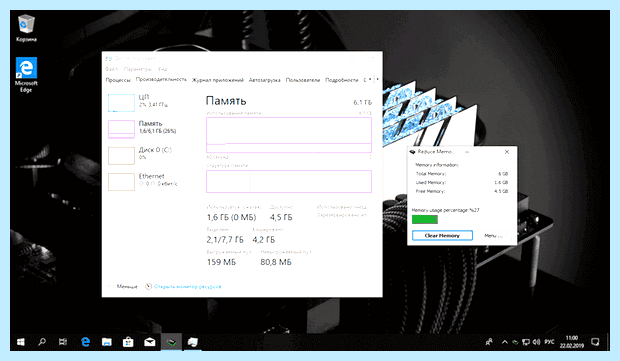Open Файл menu in Task Manager
620x361 pixels.
click(112, 69)
